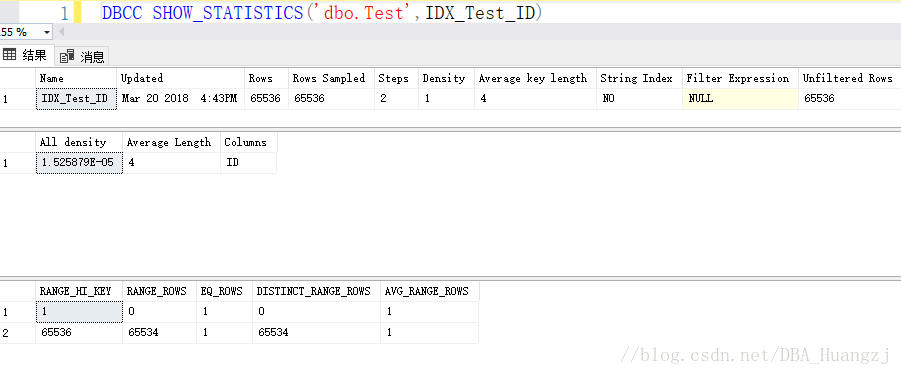
Task: Open the zoom percentage dropdown
Action: click(46, 32)
